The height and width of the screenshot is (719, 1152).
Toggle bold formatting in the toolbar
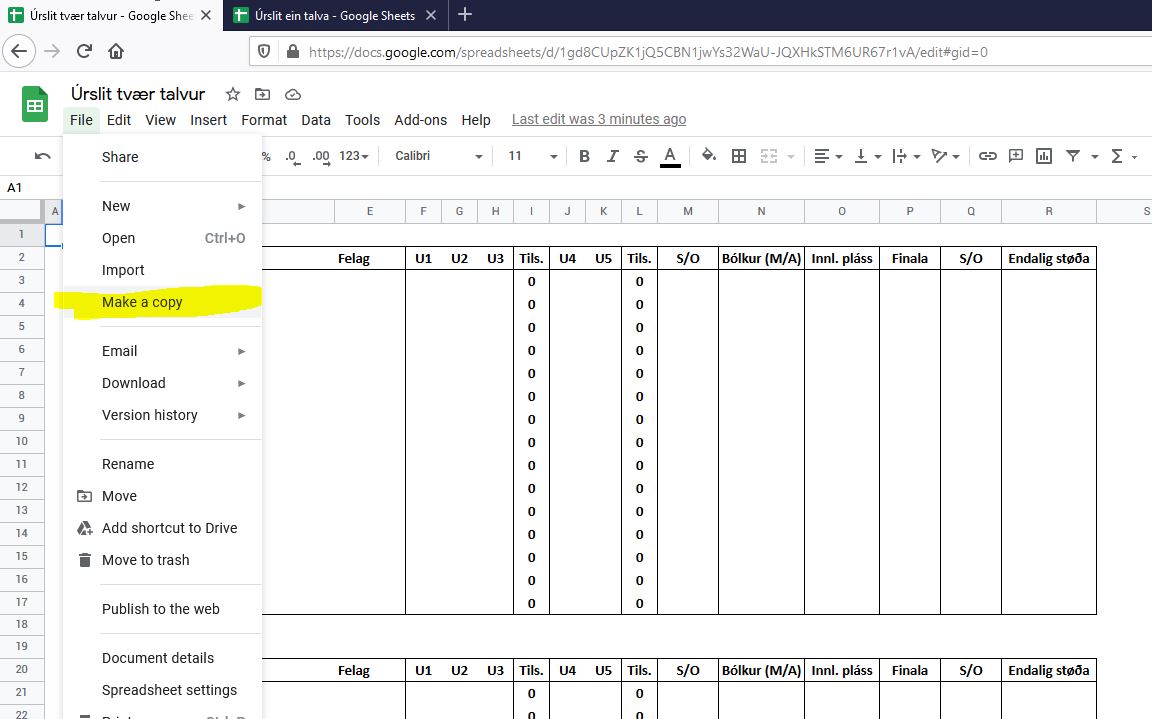[x=584, y=156]
